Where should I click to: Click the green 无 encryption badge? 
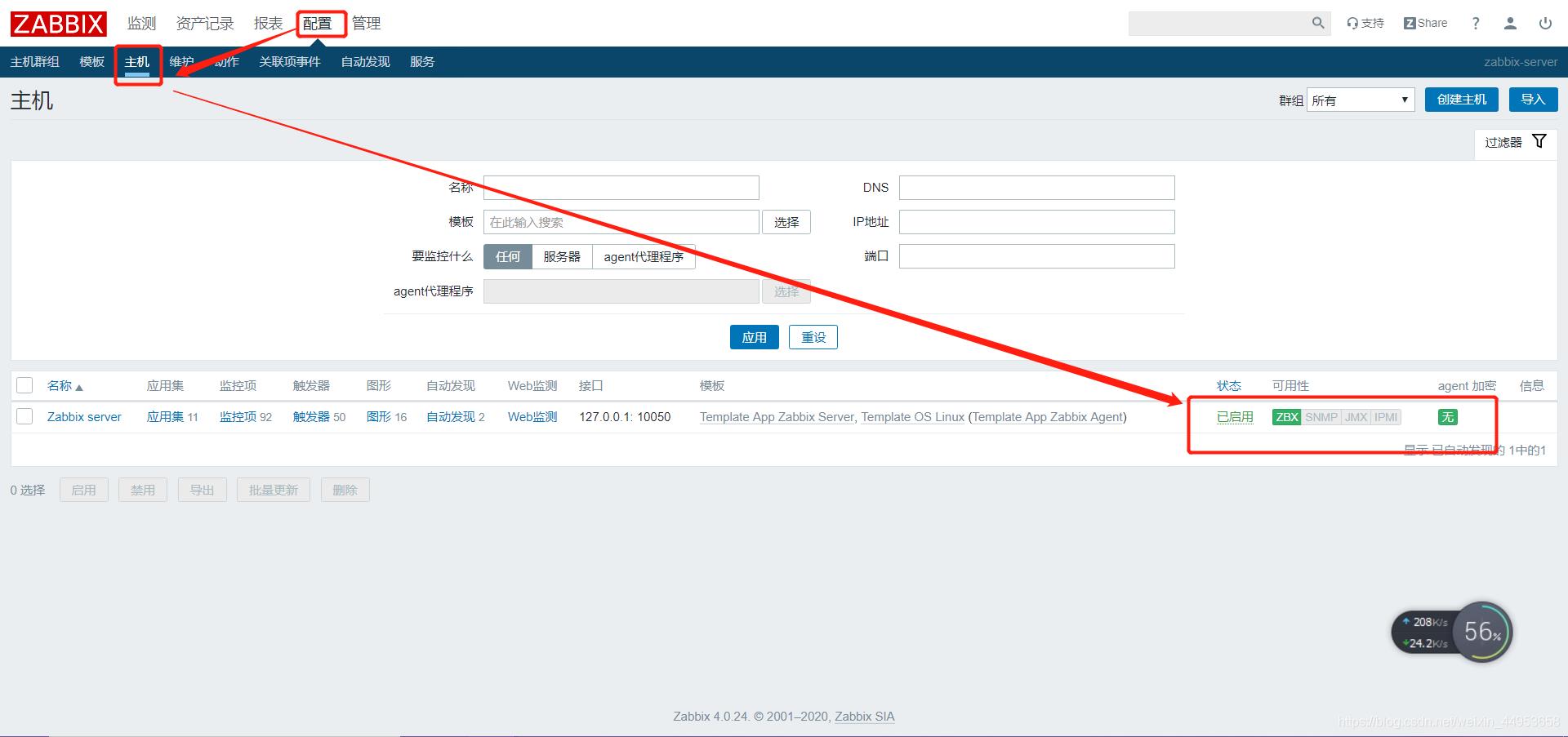click(1448, 417)
